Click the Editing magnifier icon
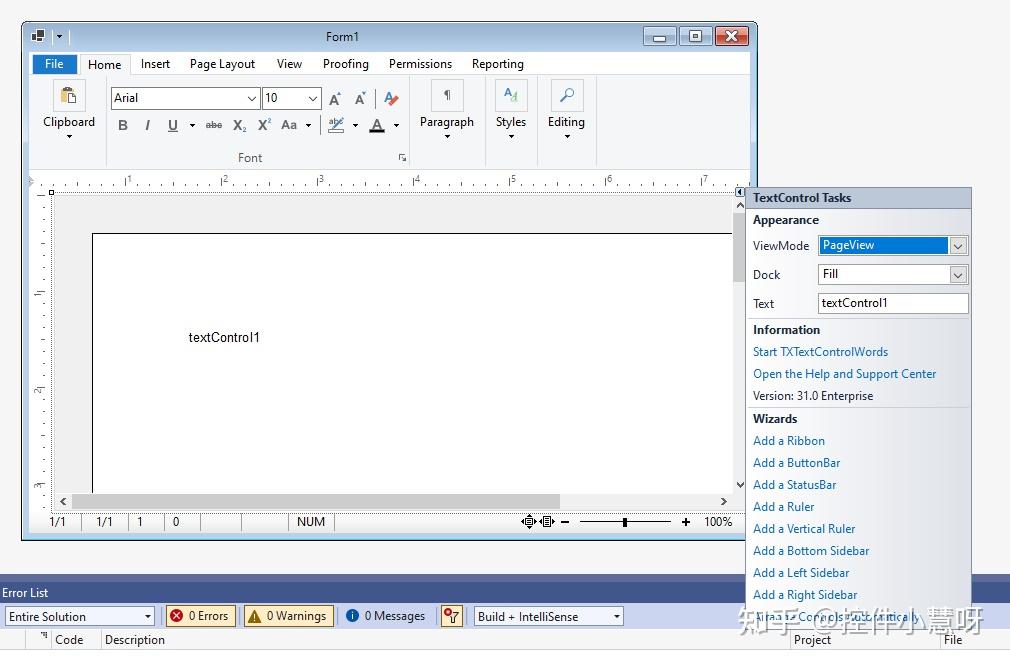This screenshot has height=662, width=1010. (x=566, y=96)
